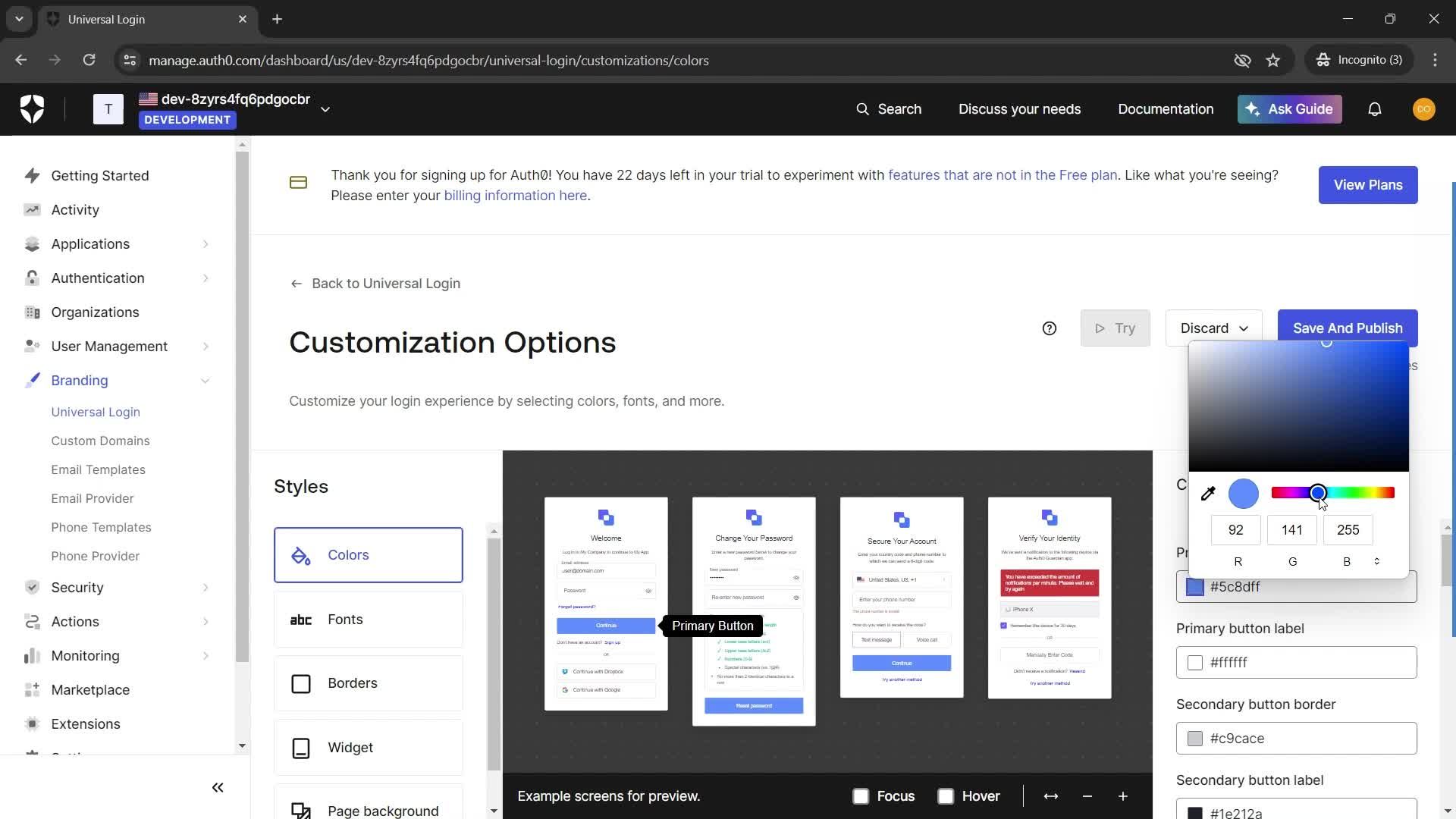This screenshot has height=819, width=1456.
Task: Click the Marketplace icon in sidebar
Action: [x=32, y=690]
